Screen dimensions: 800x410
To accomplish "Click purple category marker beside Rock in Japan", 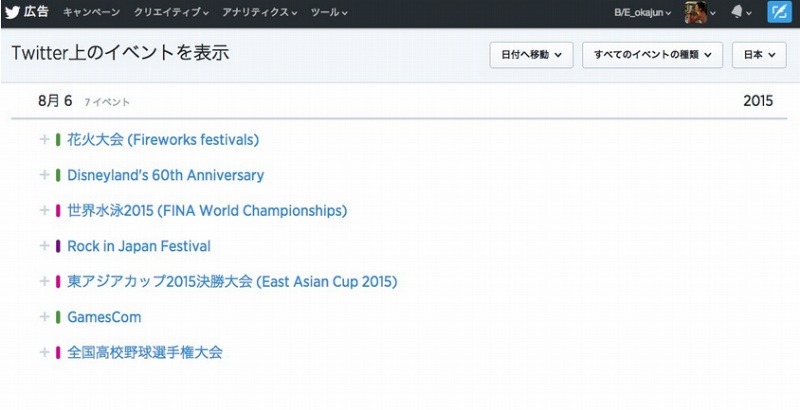I will (58, 246).
